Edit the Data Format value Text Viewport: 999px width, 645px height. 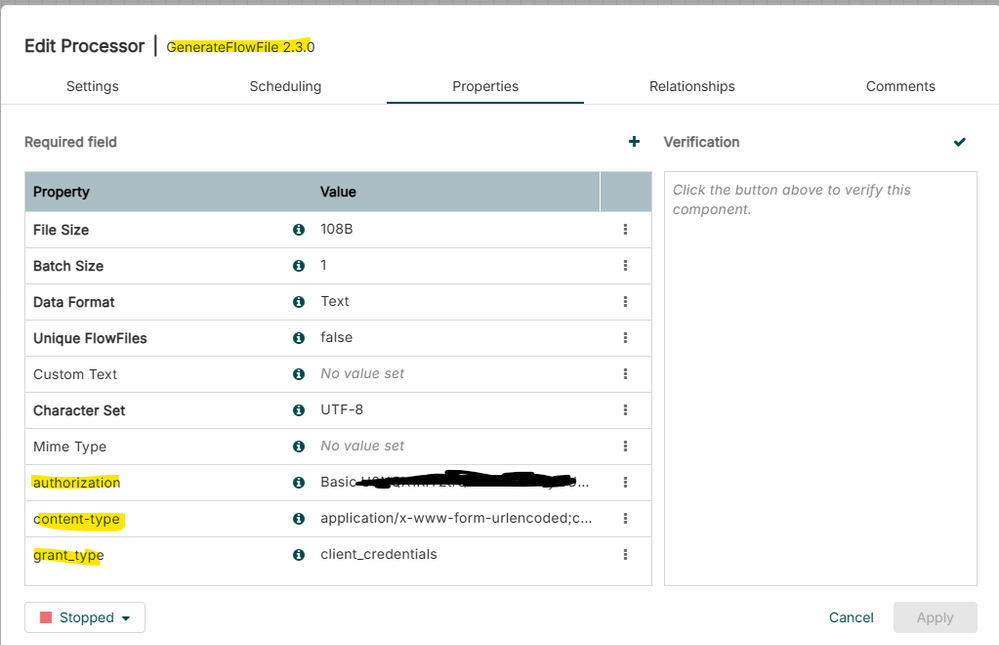tap(334, 301)
